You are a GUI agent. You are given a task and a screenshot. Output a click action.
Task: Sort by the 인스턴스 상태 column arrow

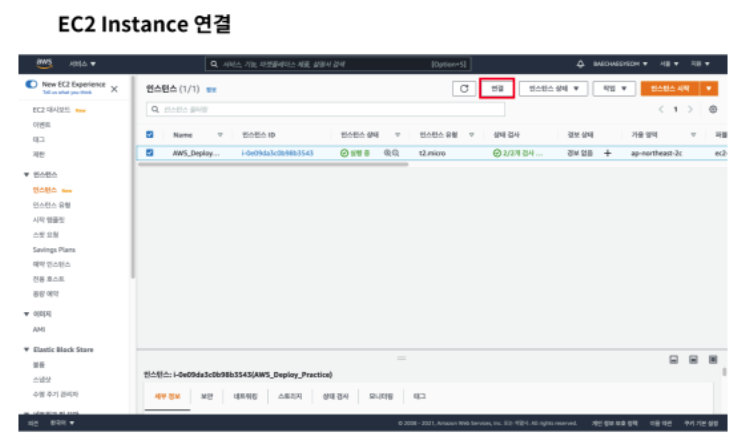398,135
